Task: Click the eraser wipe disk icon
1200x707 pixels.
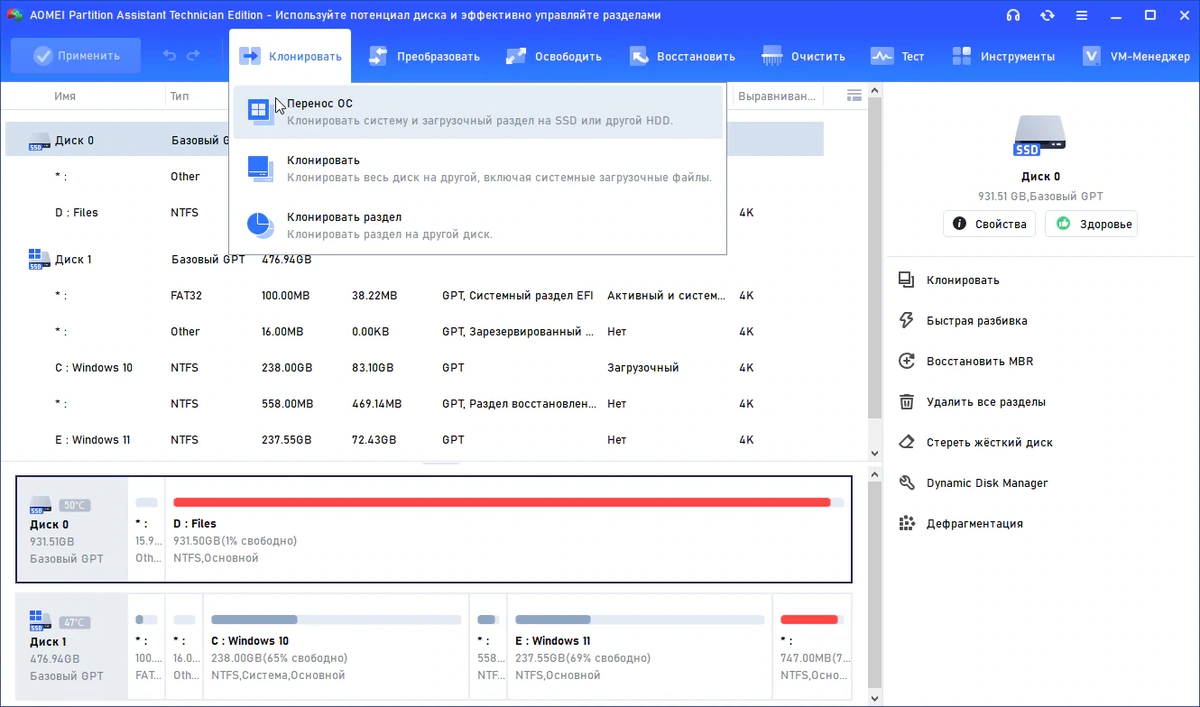Action: pos(906,442)
